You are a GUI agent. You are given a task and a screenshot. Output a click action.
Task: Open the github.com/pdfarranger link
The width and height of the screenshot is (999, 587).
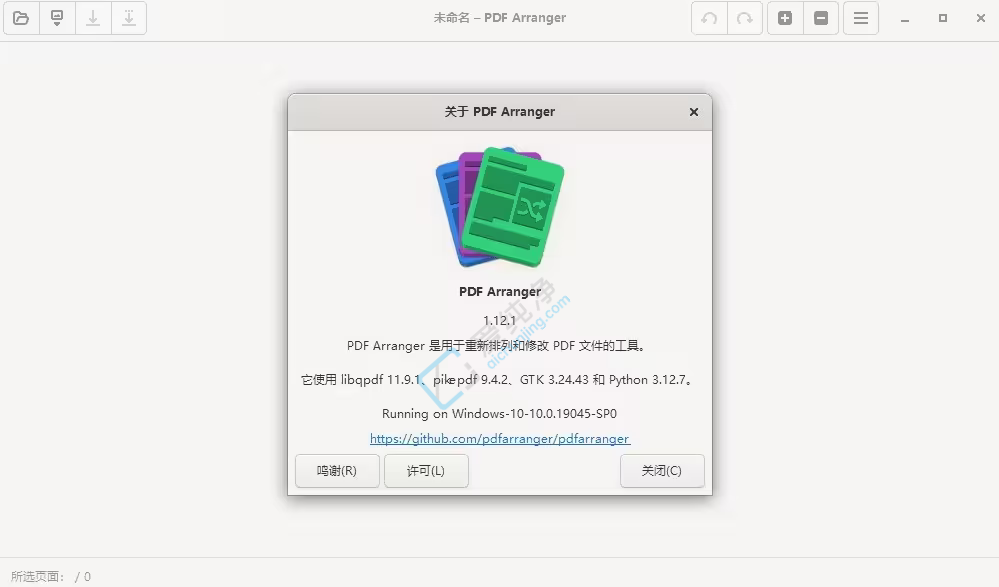click(500, 438)
